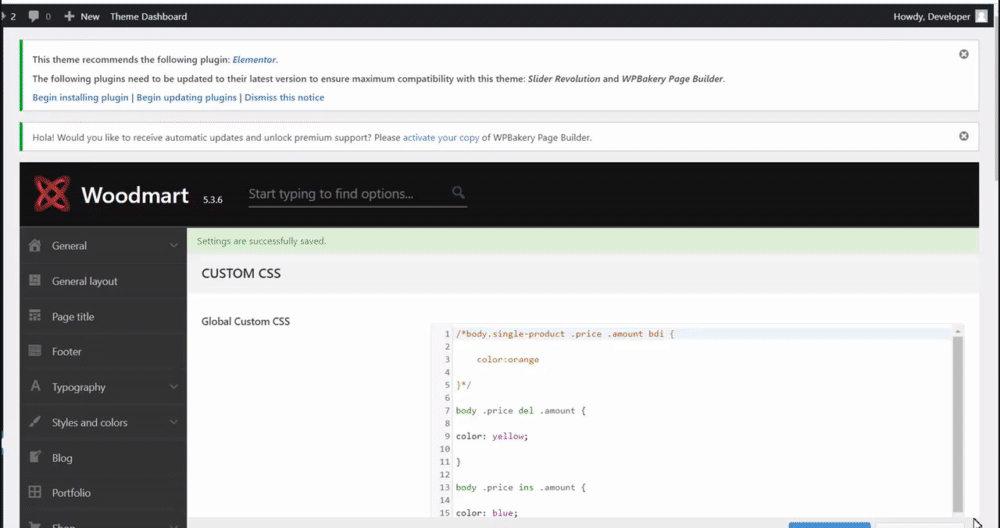Click the color:orange code line
Viewport: 1000px width, 528px height.
pos(508,360)
